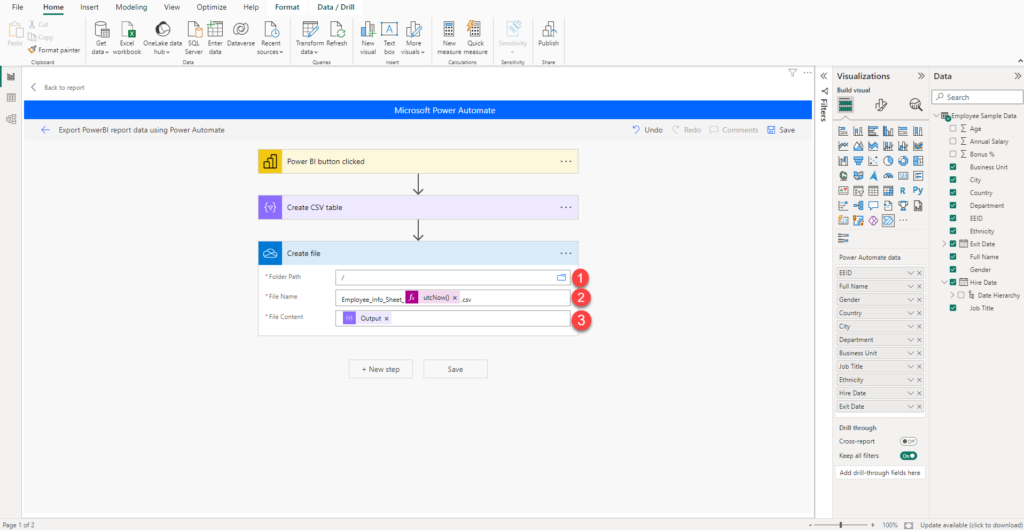1024x530 pixels.
Task: Click the Back to report link
Action: [57, 87]
